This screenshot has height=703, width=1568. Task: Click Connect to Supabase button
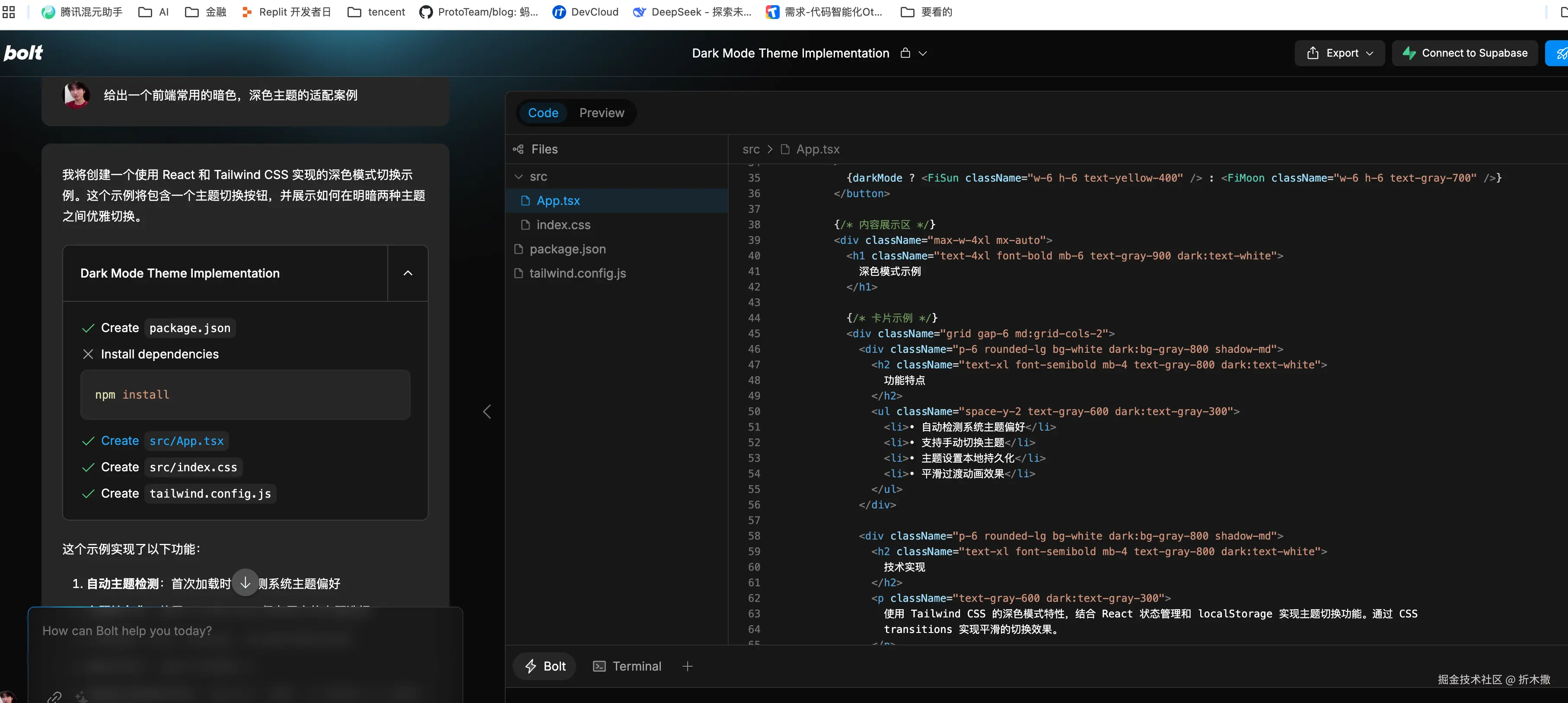tap(1465, 53)
